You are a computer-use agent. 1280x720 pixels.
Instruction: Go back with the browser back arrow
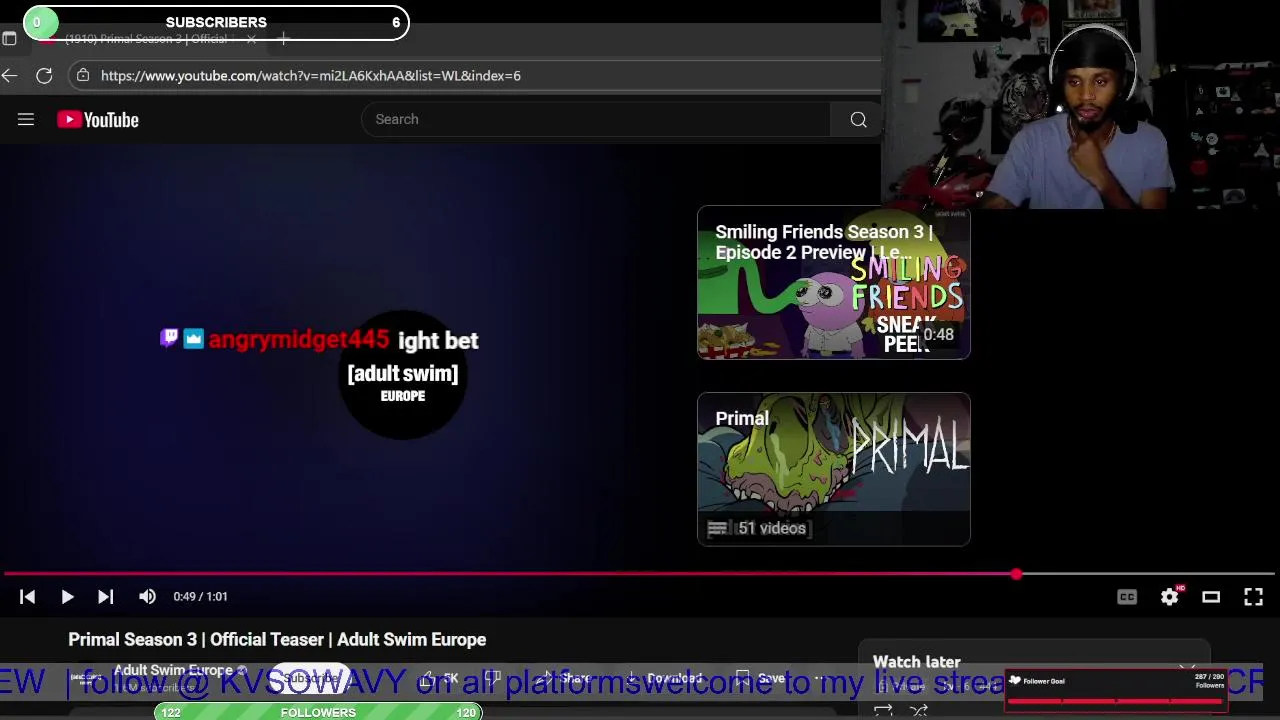(10, 75)
